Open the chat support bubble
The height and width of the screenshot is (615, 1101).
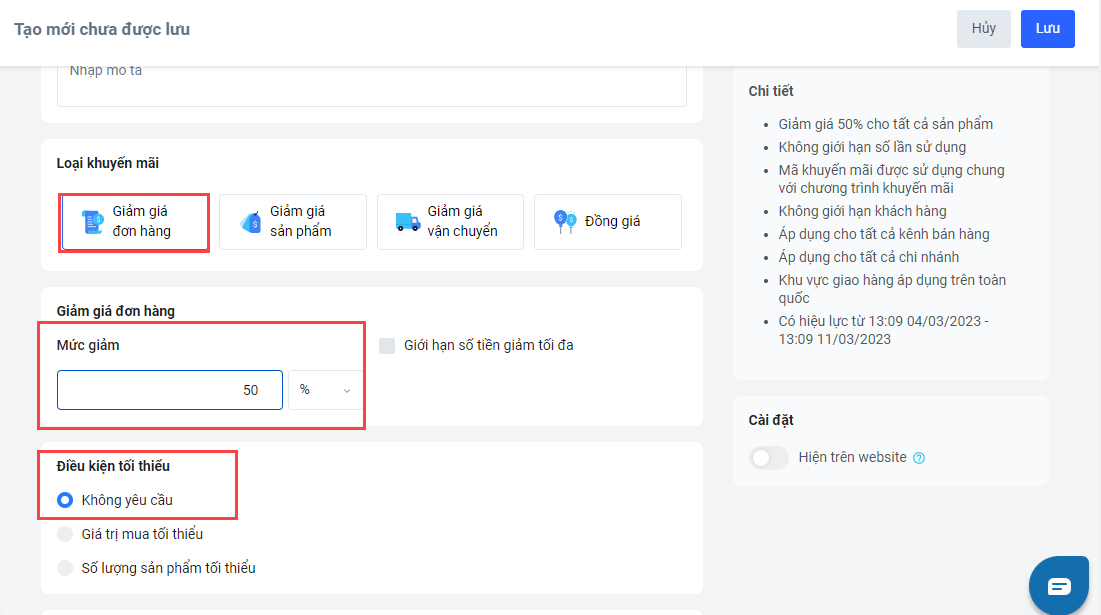[x=1058, y=585]
